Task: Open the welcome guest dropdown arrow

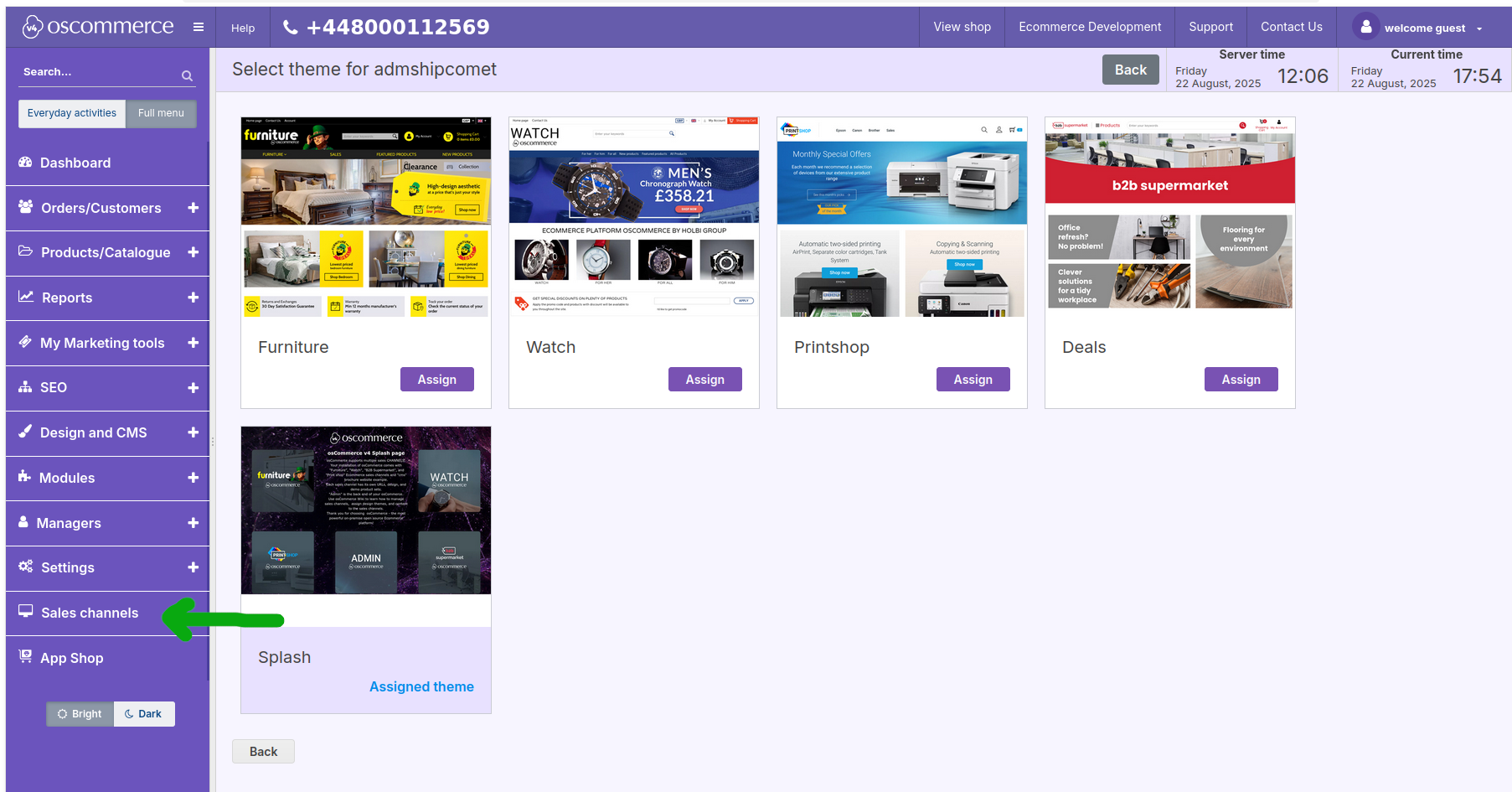Action: pos(1479,28)
